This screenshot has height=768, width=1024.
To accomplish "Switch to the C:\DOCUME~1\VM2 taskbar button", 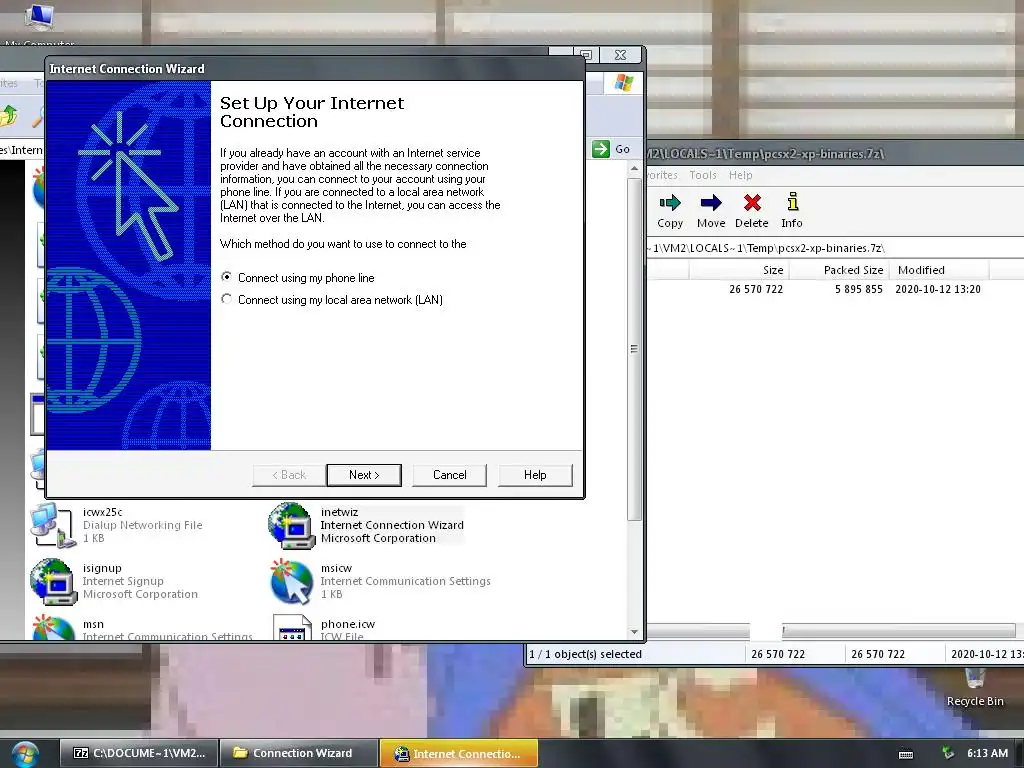I will pyautogui.click(x=138, y=753).
